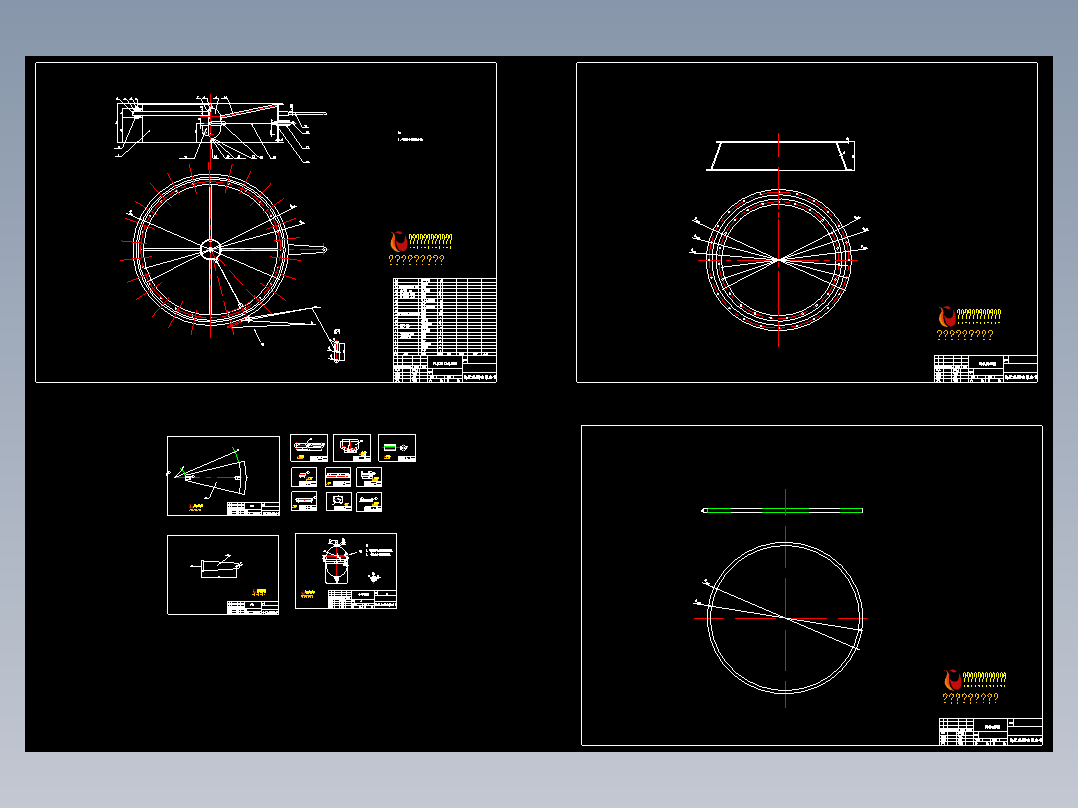Open small sheet with green block and bolt
Viewport: 1078px width, 808px height.
(397, 448)
